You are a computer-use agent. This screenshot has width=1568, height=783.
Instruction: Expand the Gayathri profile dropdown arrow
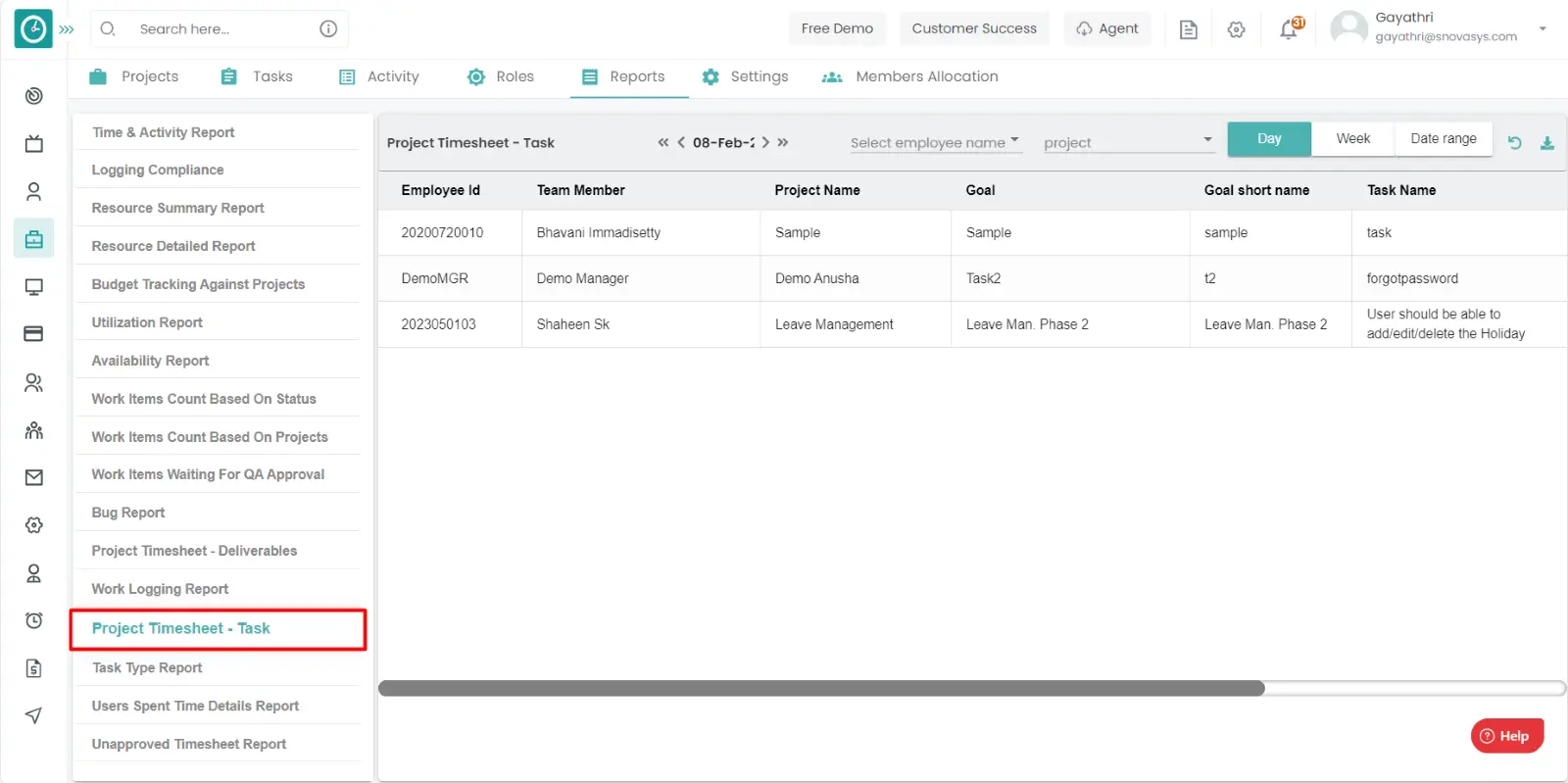[x=1543, y=28]
